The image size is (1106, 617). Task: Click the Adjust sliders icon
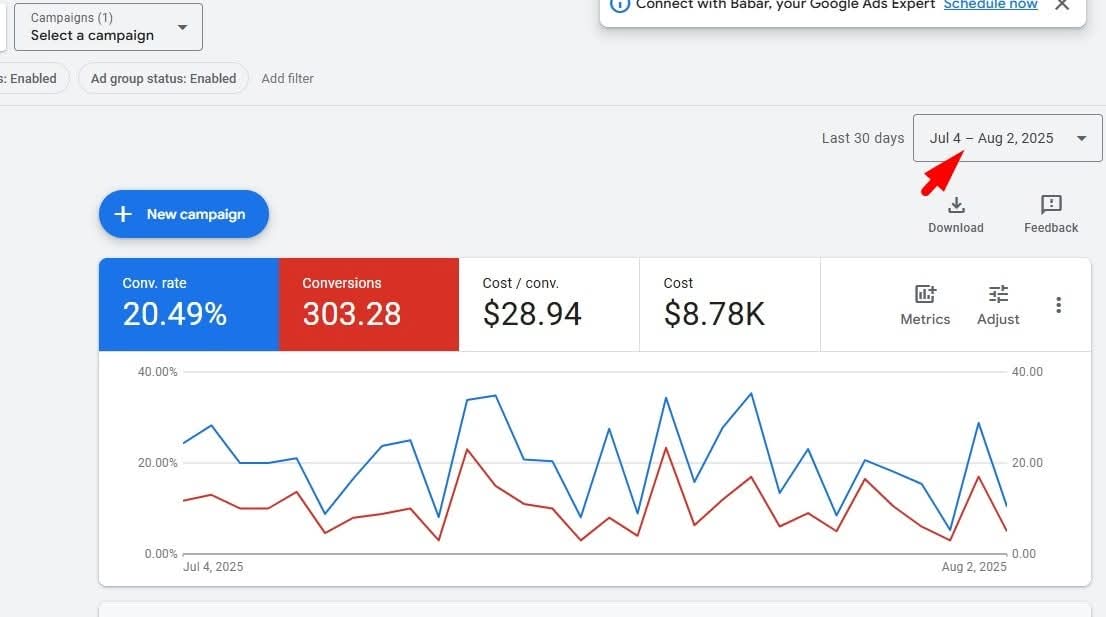point(998,294)
